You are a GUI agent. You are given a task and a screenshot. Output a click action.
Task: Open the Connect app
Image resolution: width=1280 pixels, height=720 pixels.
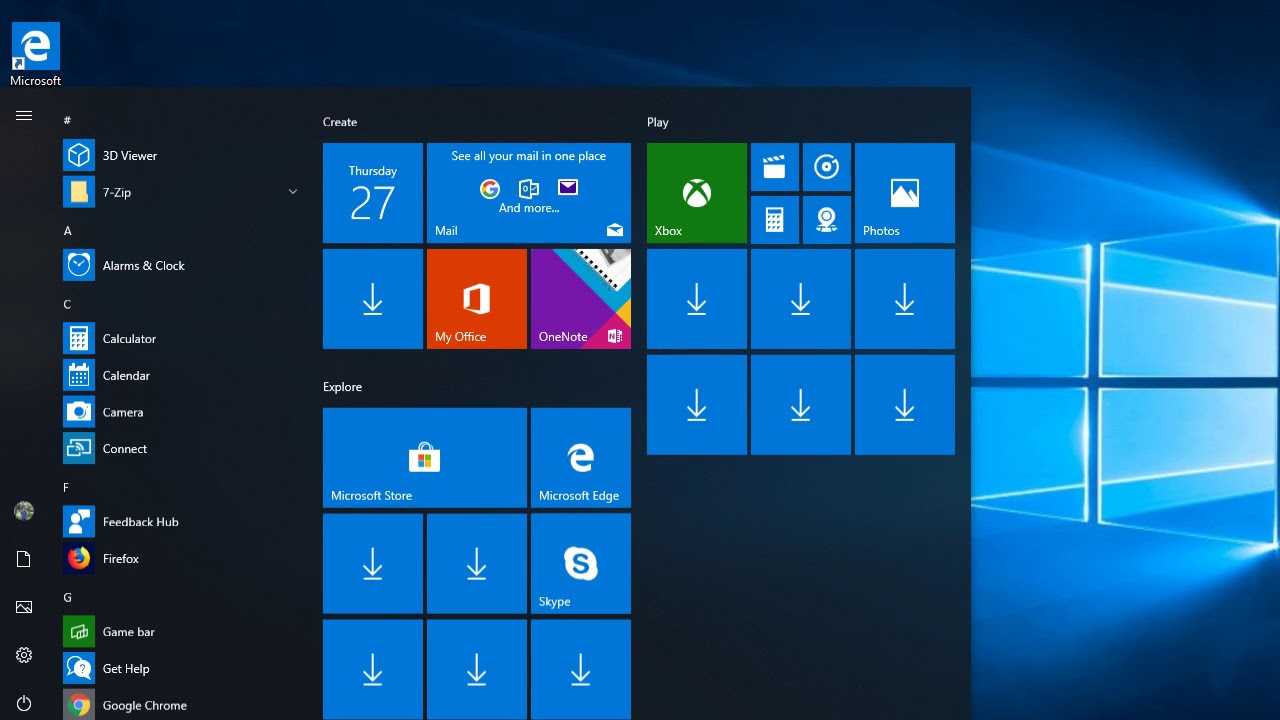(x=185, y=449)
